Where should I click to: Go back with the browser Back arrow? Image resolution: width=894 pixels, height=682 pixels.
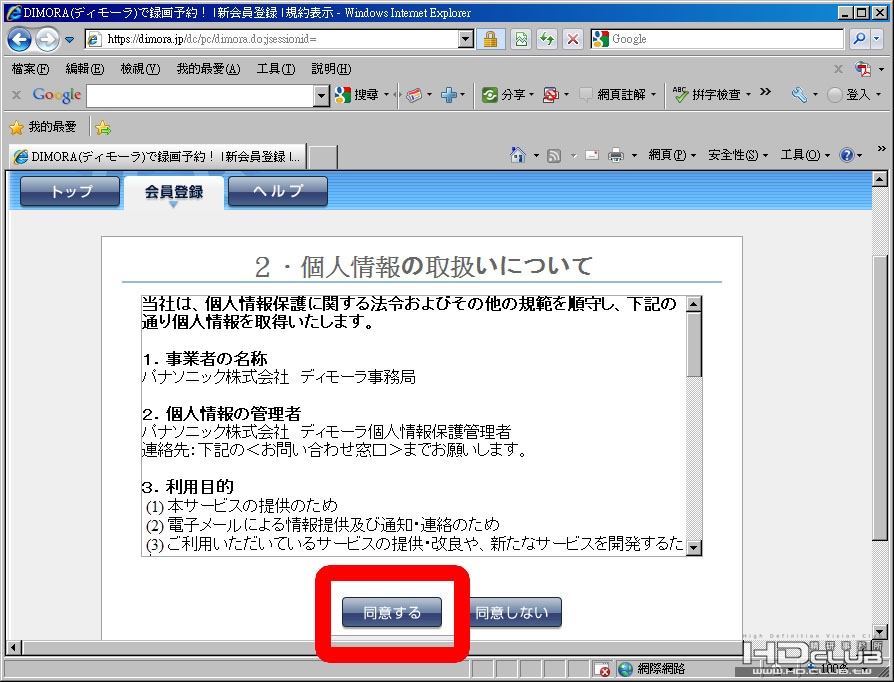pyautogui.click(x=20, y=39)
